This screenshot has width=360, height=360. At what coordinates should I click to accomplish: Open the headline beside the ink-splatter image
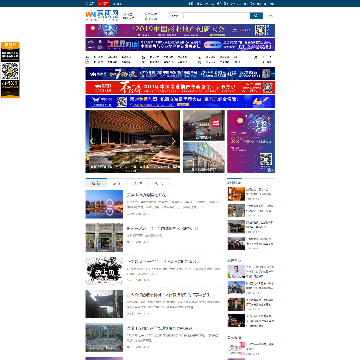pyautogui.click(x=163, y=262)
